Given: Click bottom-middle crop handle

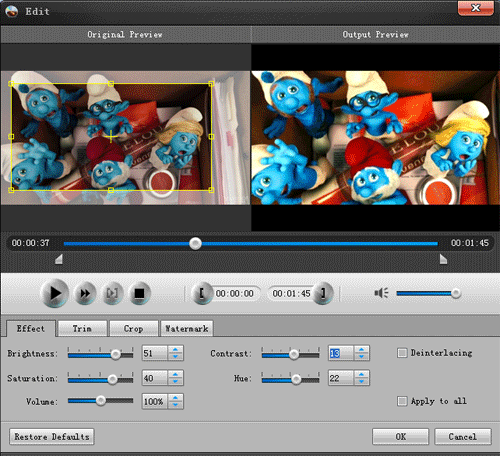Looking at the screenshot, I should pos(111,190).
